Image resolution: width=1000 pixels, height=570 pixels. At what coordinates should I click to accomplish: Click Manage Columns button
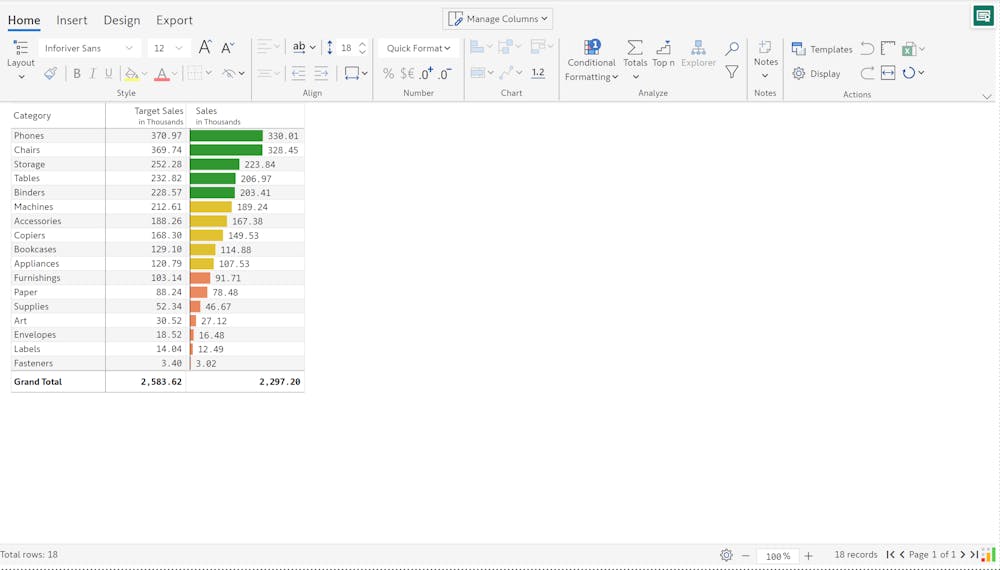tap(497, 18)
